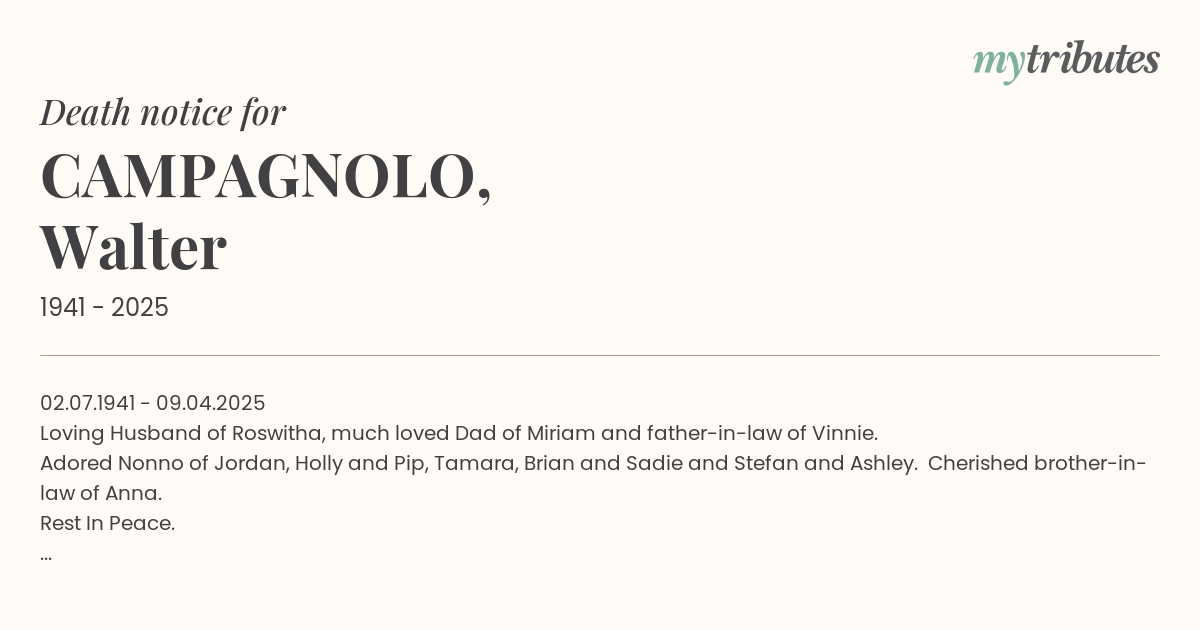Click the dark "tributes" logo wordmark
This screenshot has height=630, width=1200.
pyautogui.click(x=1092, y=60)
